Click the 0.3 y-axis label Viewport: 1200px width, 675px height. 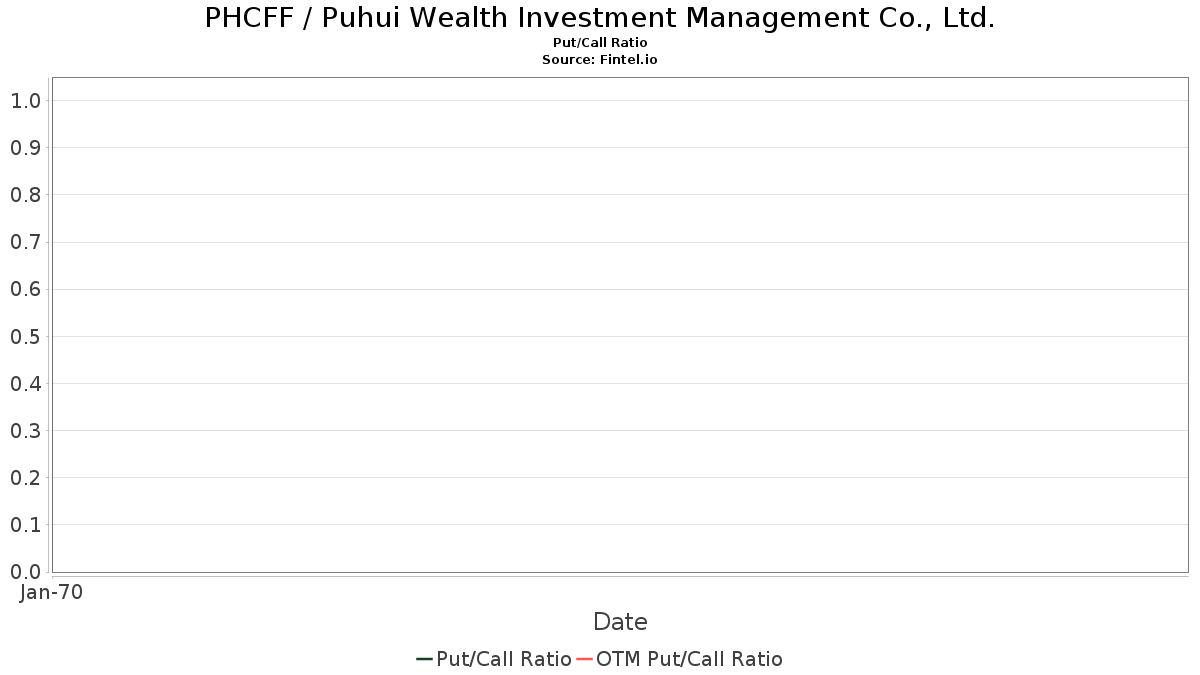pyautogui.click(x=26, y=431)
